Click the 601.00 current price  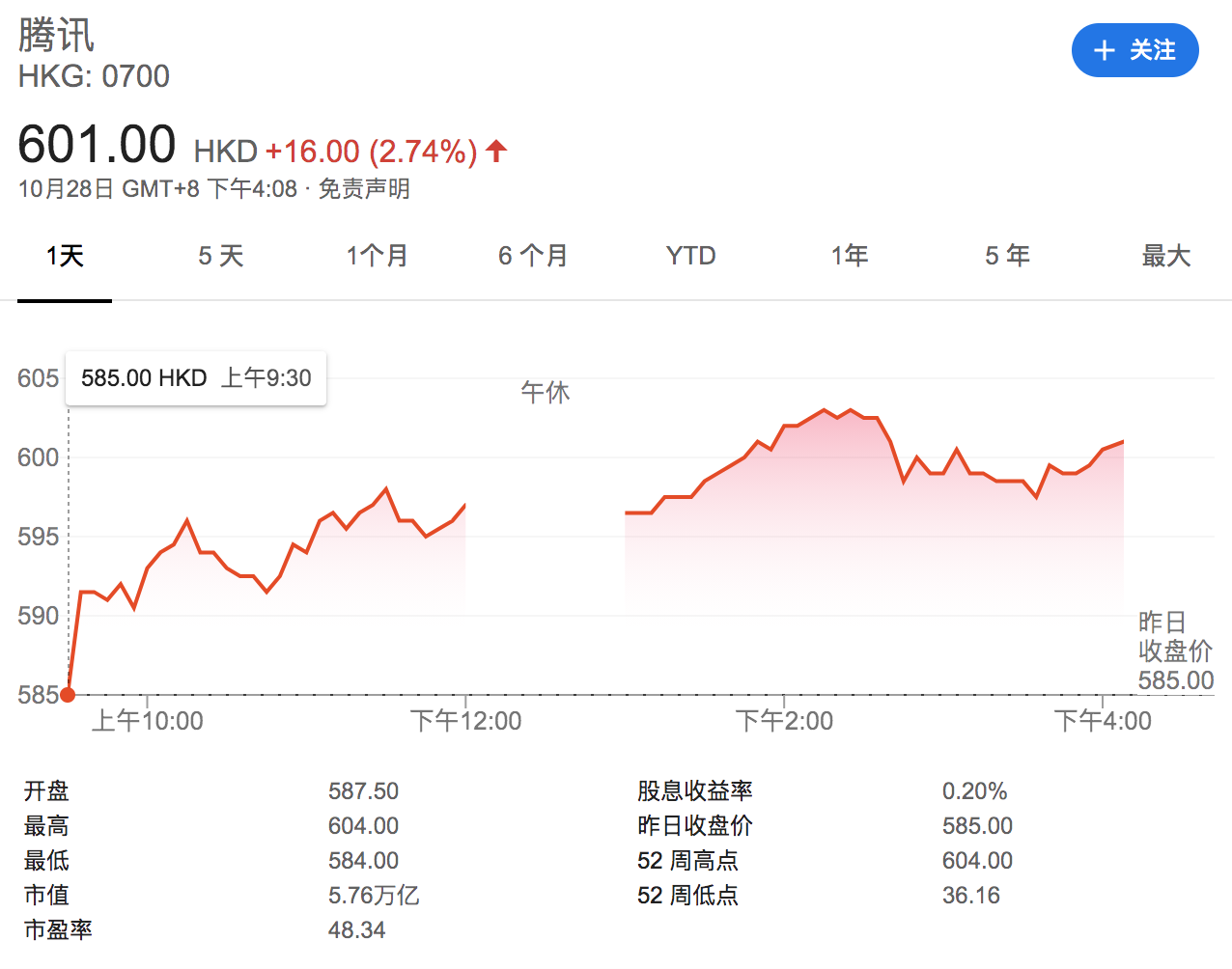(x=97, y=146)
